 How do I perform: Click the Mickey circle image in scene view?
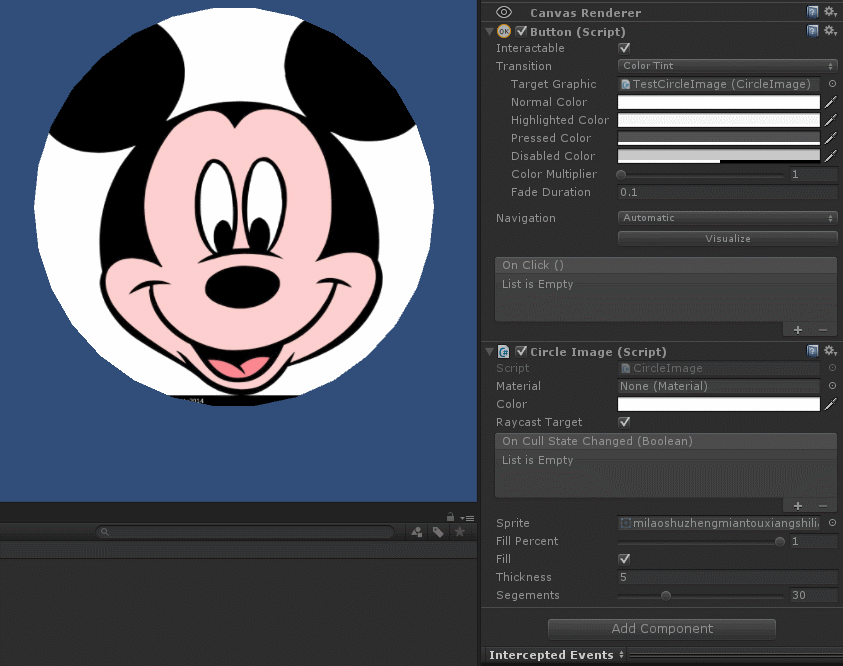[x=234, y=207]
